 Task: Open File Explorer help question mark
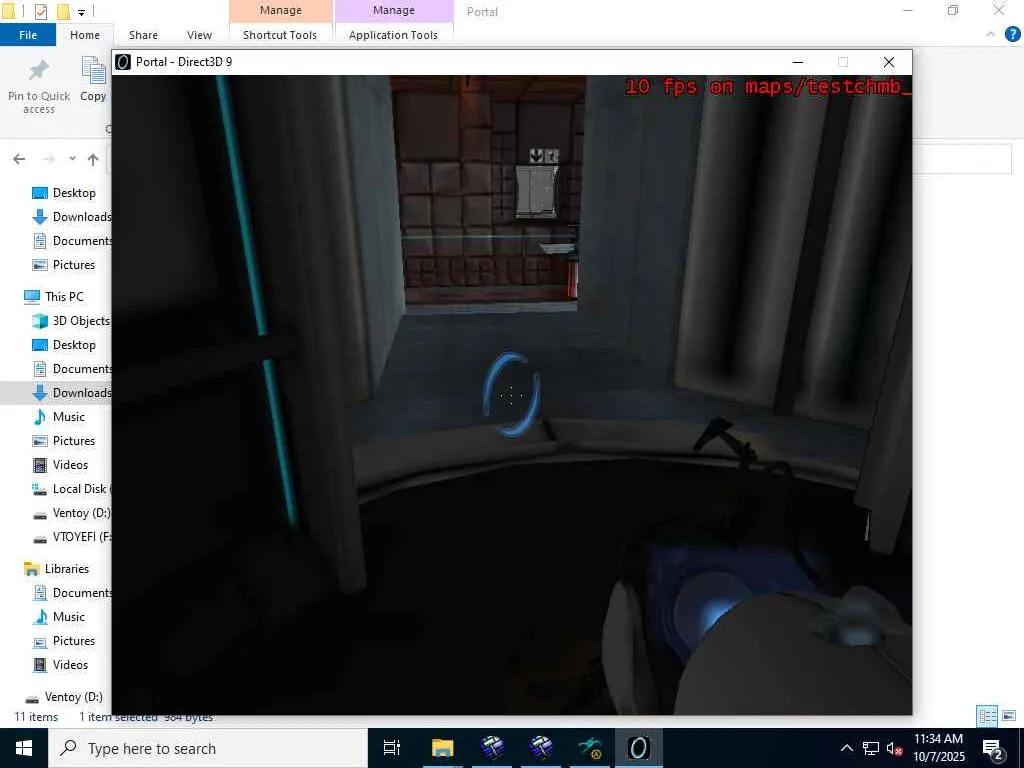[x=1012, y=35]
